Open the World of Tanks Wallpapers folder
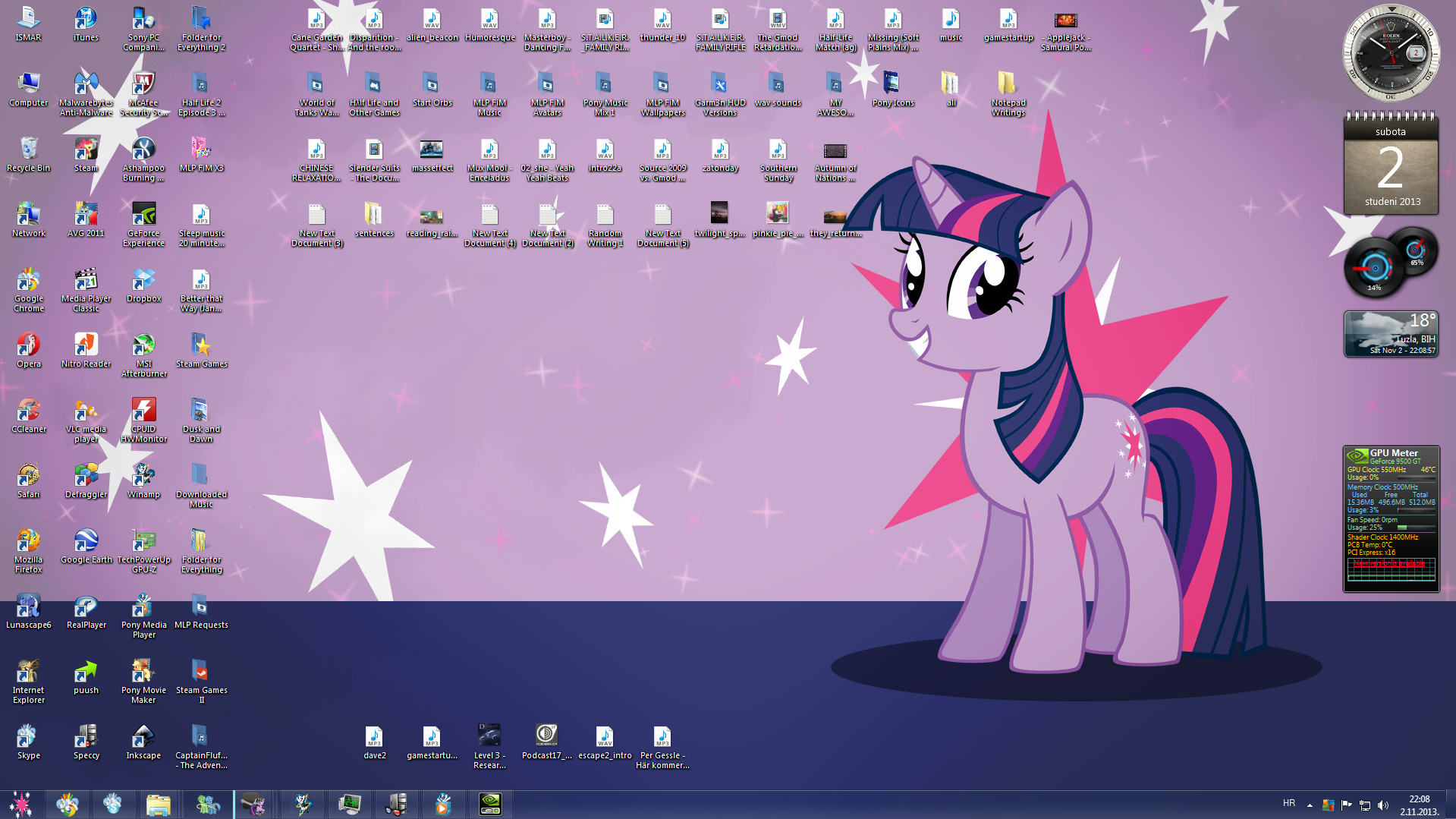The height and width of the screenshot is (819, 1456). [x=316, y=94]
